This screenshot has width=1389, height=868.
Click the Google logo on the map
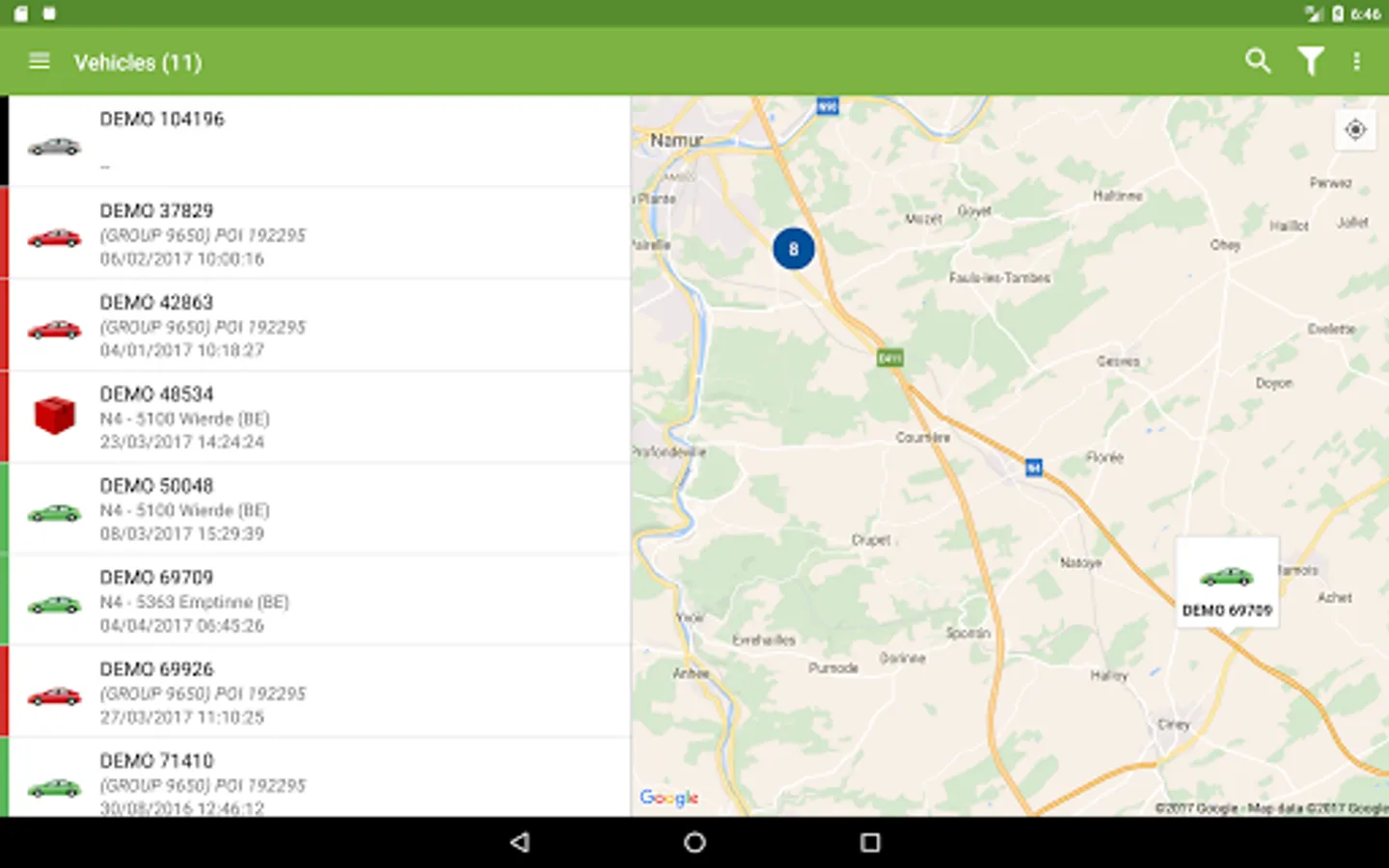(x=669, y=798)
